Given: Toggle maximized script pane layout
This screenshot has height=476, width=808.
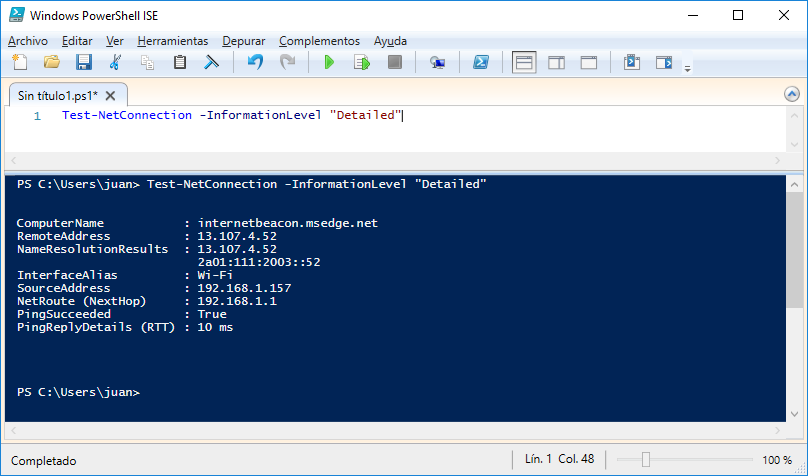Looking at the screenshot, I should click(588, 62).
